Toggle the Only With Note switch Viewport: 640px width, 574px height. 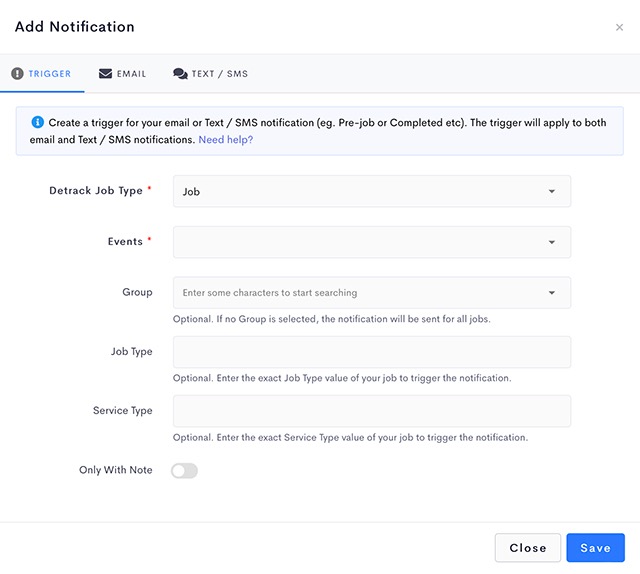coord(184,470)
